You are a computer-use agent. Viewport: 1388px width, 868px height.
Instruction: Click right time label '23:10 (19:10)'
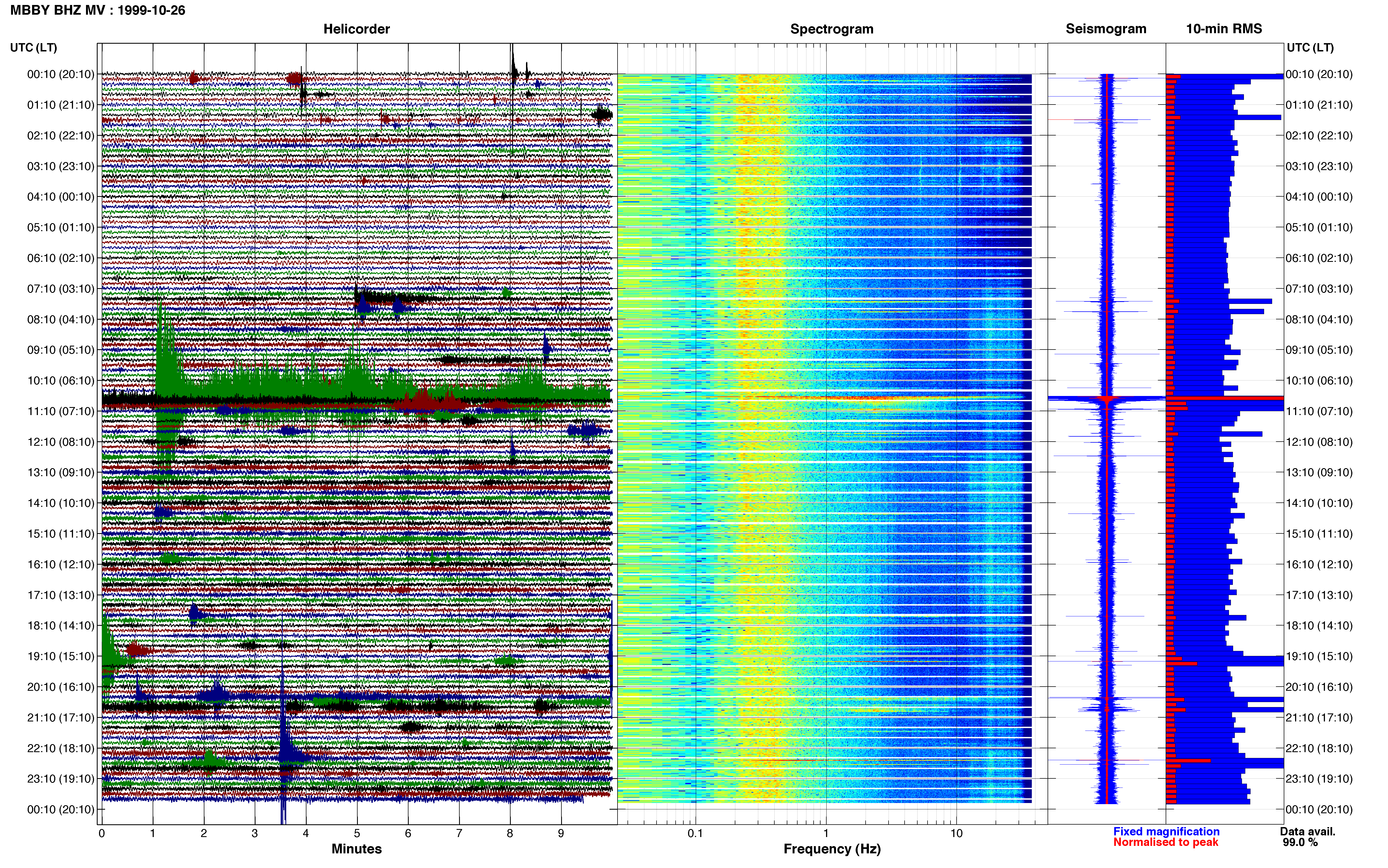click(x=1319, y=778)
